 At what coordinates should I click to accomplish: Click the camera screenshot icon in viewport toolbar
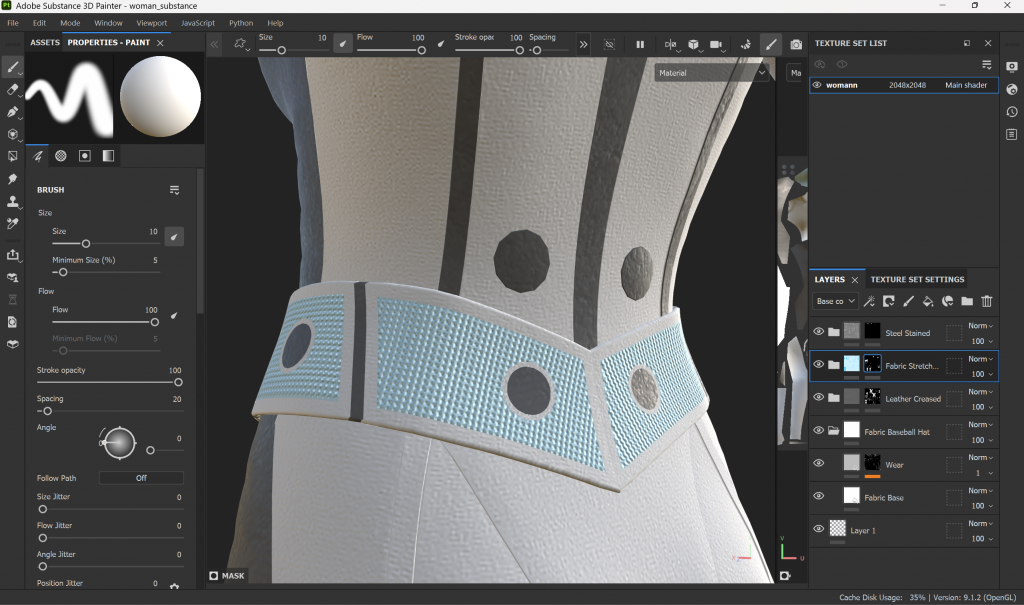(796, 45)
